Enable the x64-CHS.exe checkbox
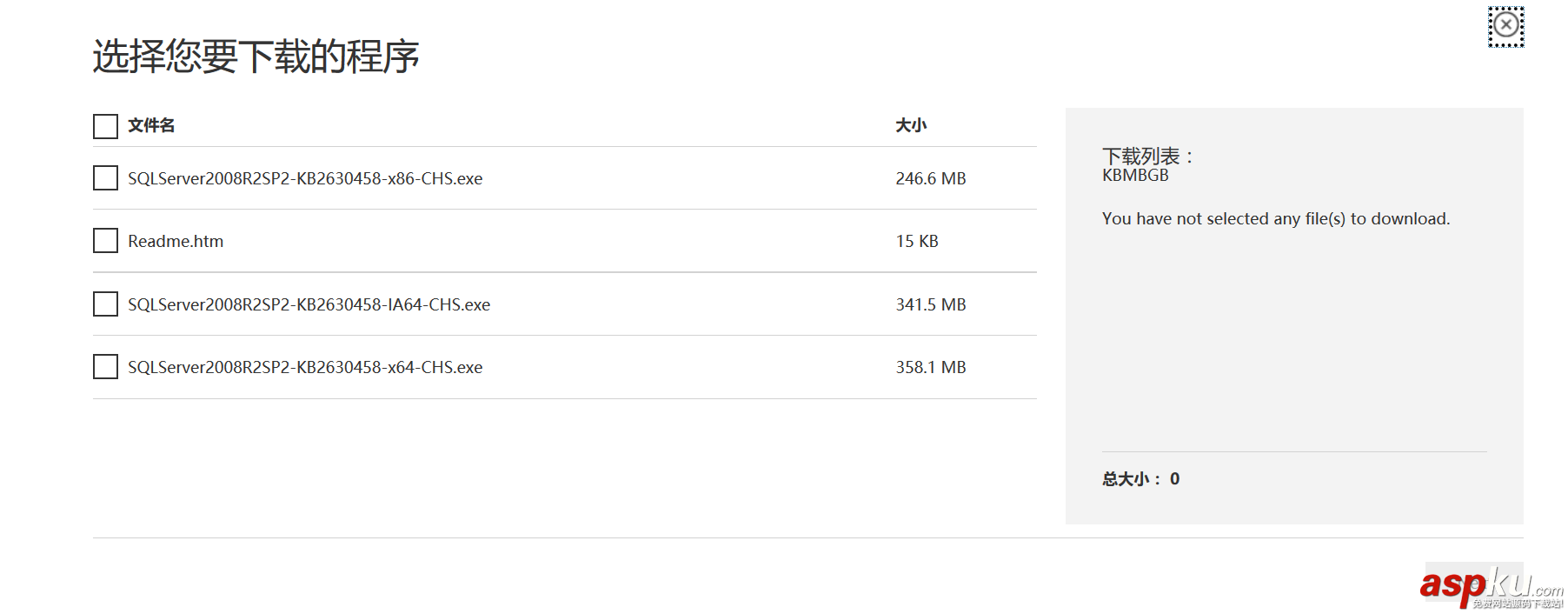This screenshot has width=1568, height=614. [x=105, y=367]
